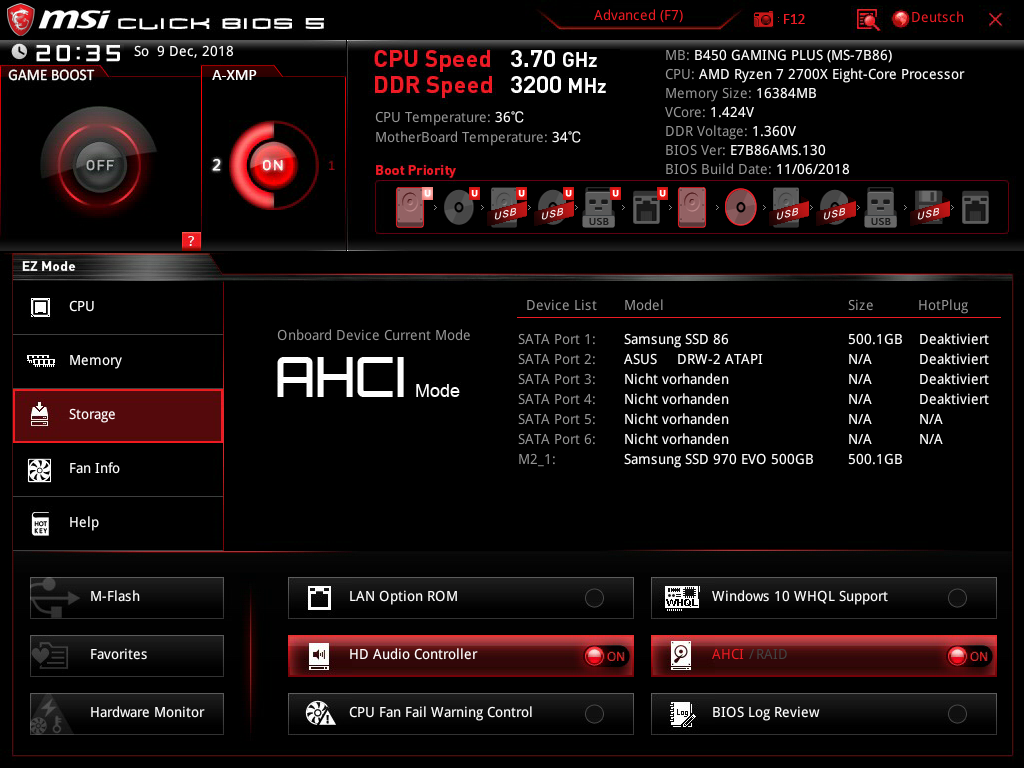Click the highlighted optical disc boot icon
1024x768 pixels.
click(741, 207)
